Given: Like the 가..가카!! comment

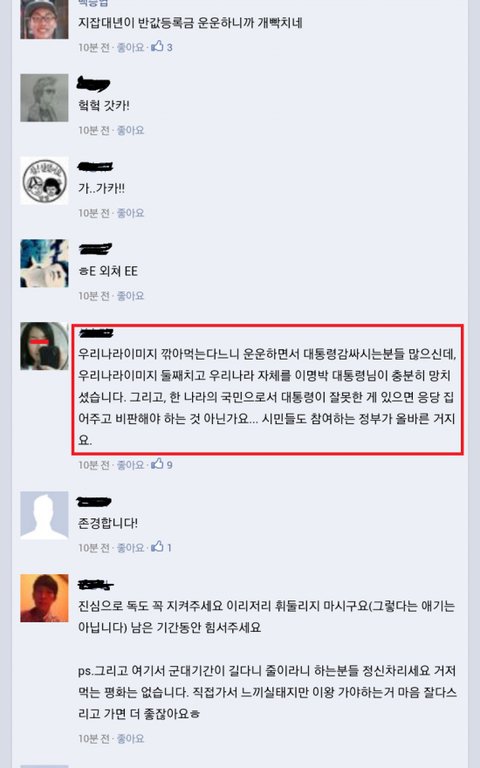Looking at the screenshot, I should [130, 213].
